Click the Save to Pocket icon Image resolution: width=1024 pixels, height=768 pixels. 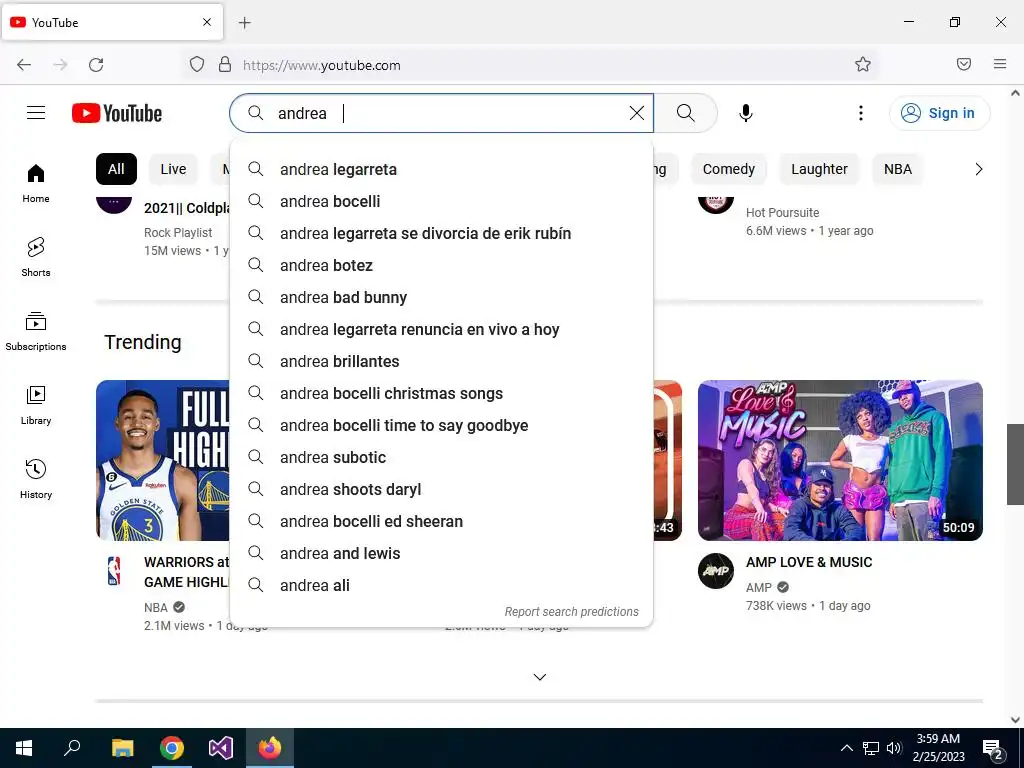tap(964, 64)
